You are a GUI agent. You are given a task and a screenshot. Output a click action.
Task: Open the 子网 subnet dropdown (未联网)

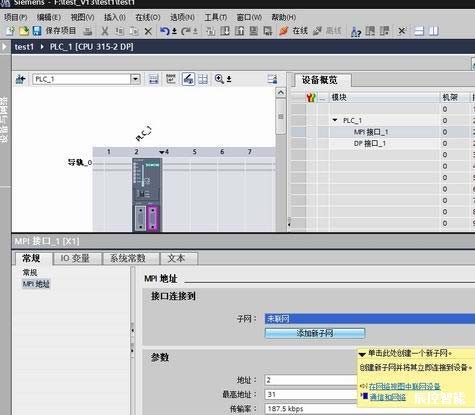point(370,319)
